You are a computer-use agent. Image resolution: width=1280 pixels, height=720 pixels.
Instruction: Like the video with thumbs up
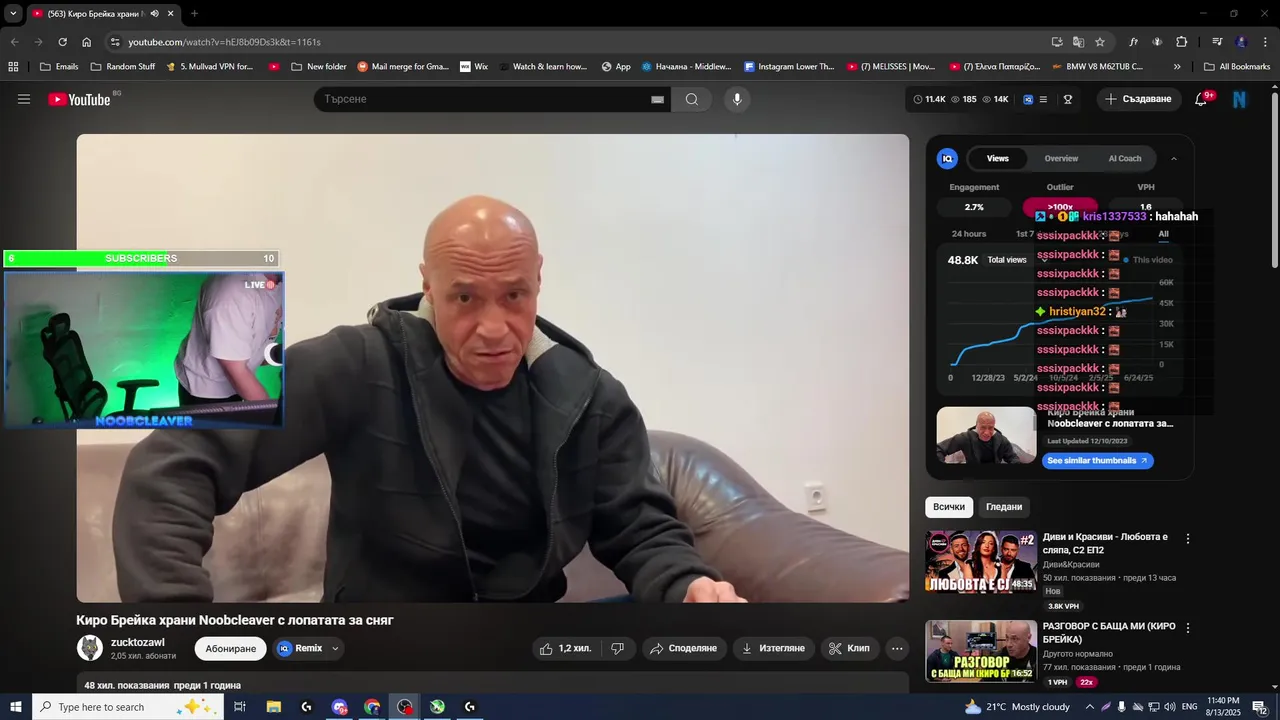(565, 648)
